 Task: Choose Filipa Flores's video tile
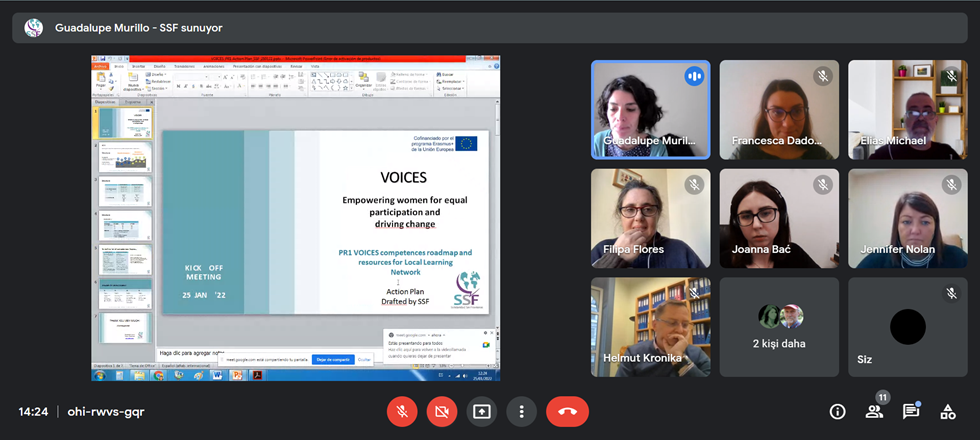point(650,218)
